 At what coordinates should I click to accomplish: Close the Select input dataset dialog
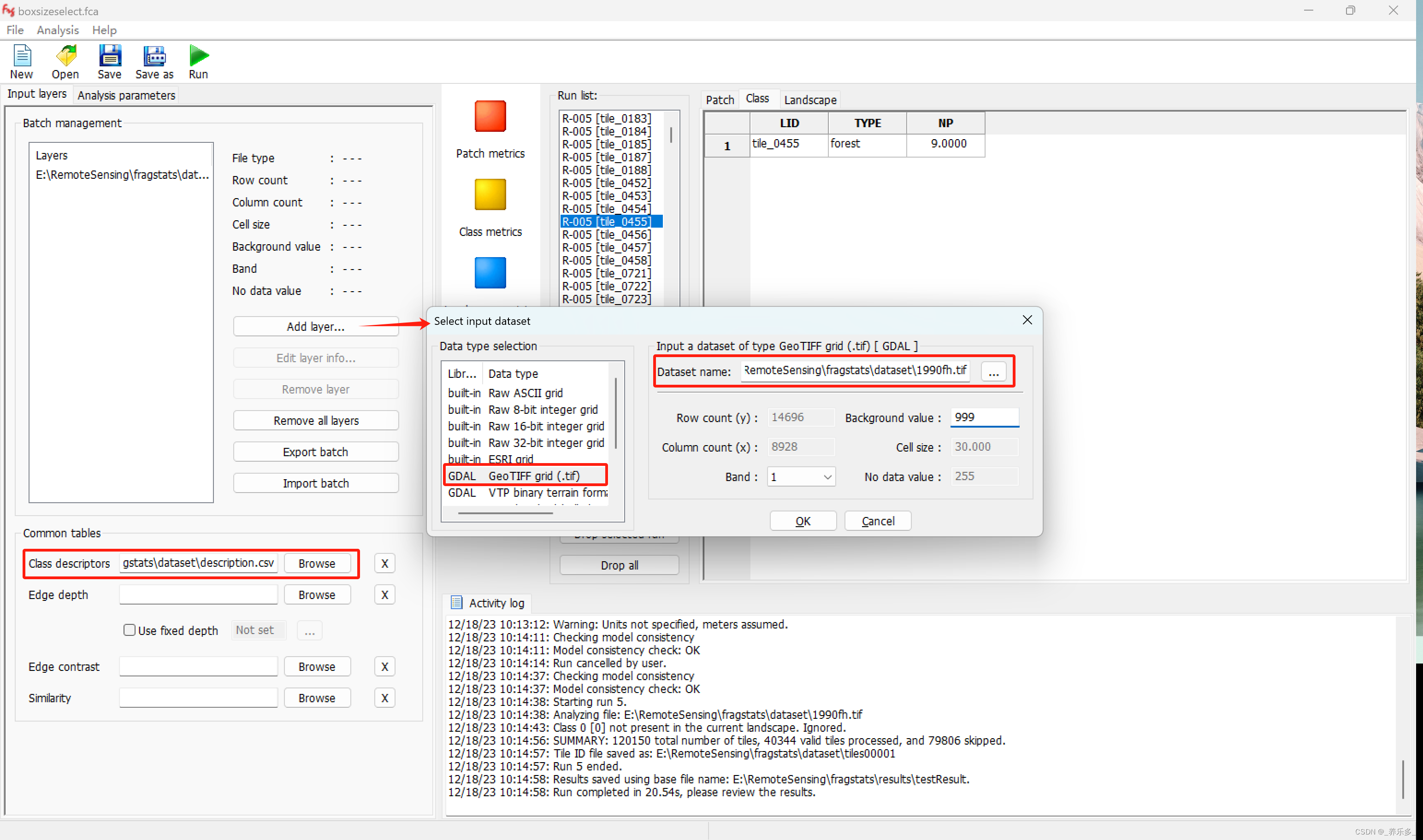coord(1027,320)
